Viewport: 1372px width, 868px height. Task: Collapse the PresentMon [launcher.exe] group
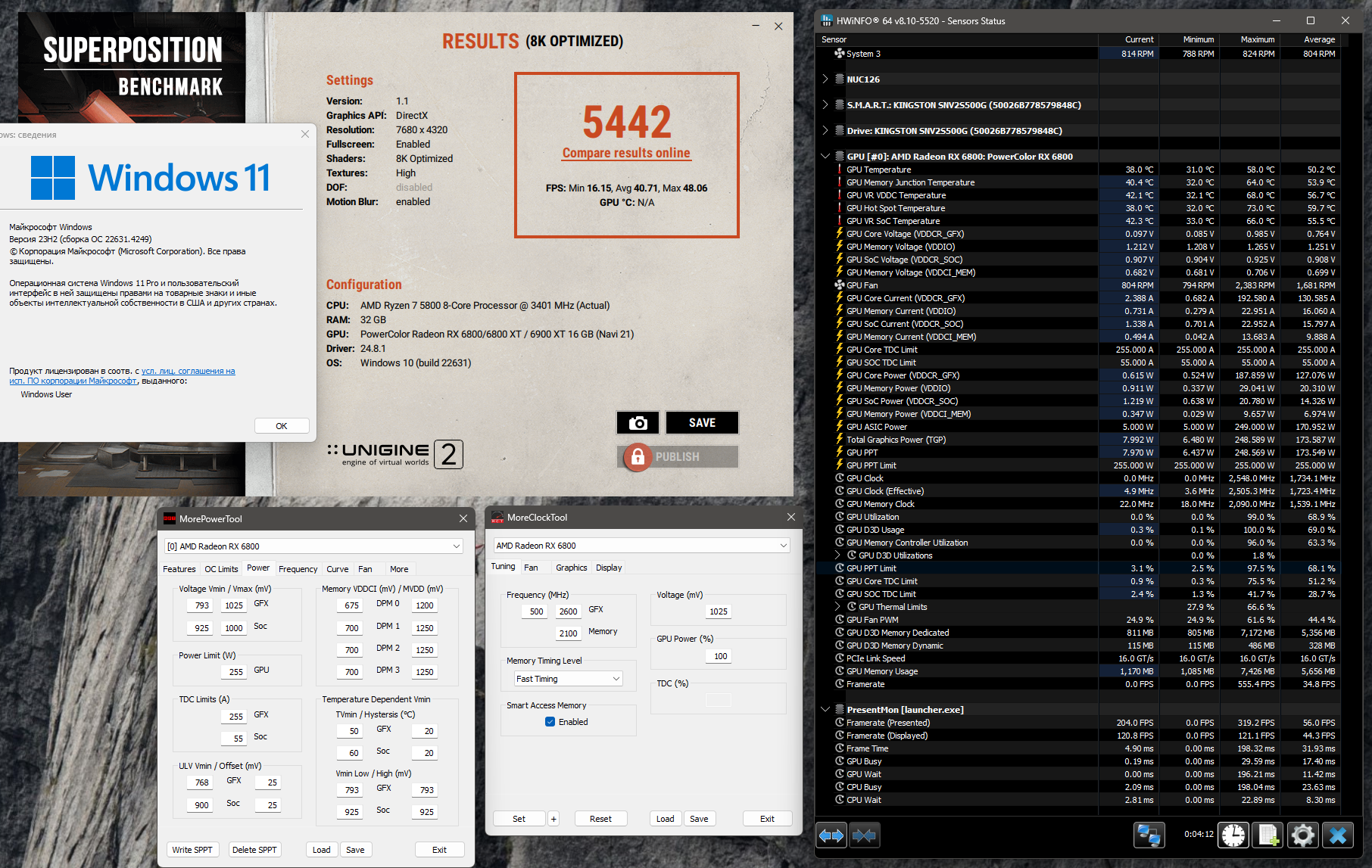pos(825,709)
